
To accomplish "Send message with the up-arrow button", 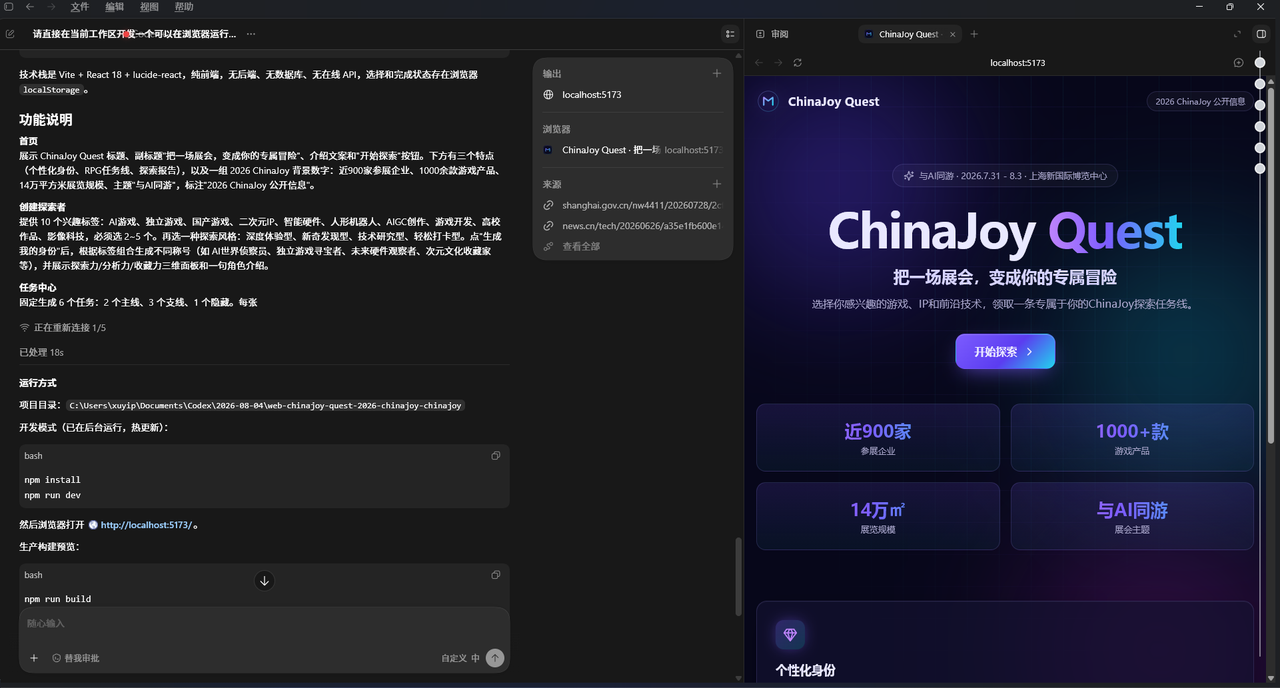I will pos(495,658).
